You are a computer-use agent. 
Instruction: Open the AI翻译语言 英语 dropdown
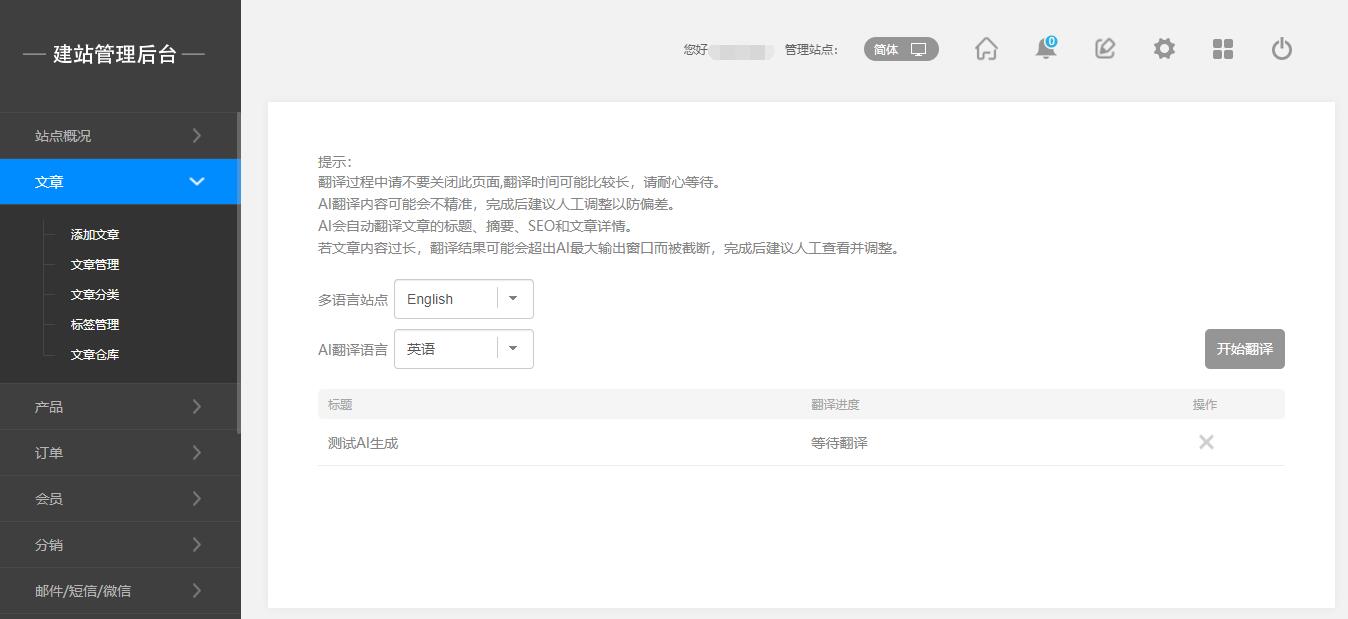[464, 349]
